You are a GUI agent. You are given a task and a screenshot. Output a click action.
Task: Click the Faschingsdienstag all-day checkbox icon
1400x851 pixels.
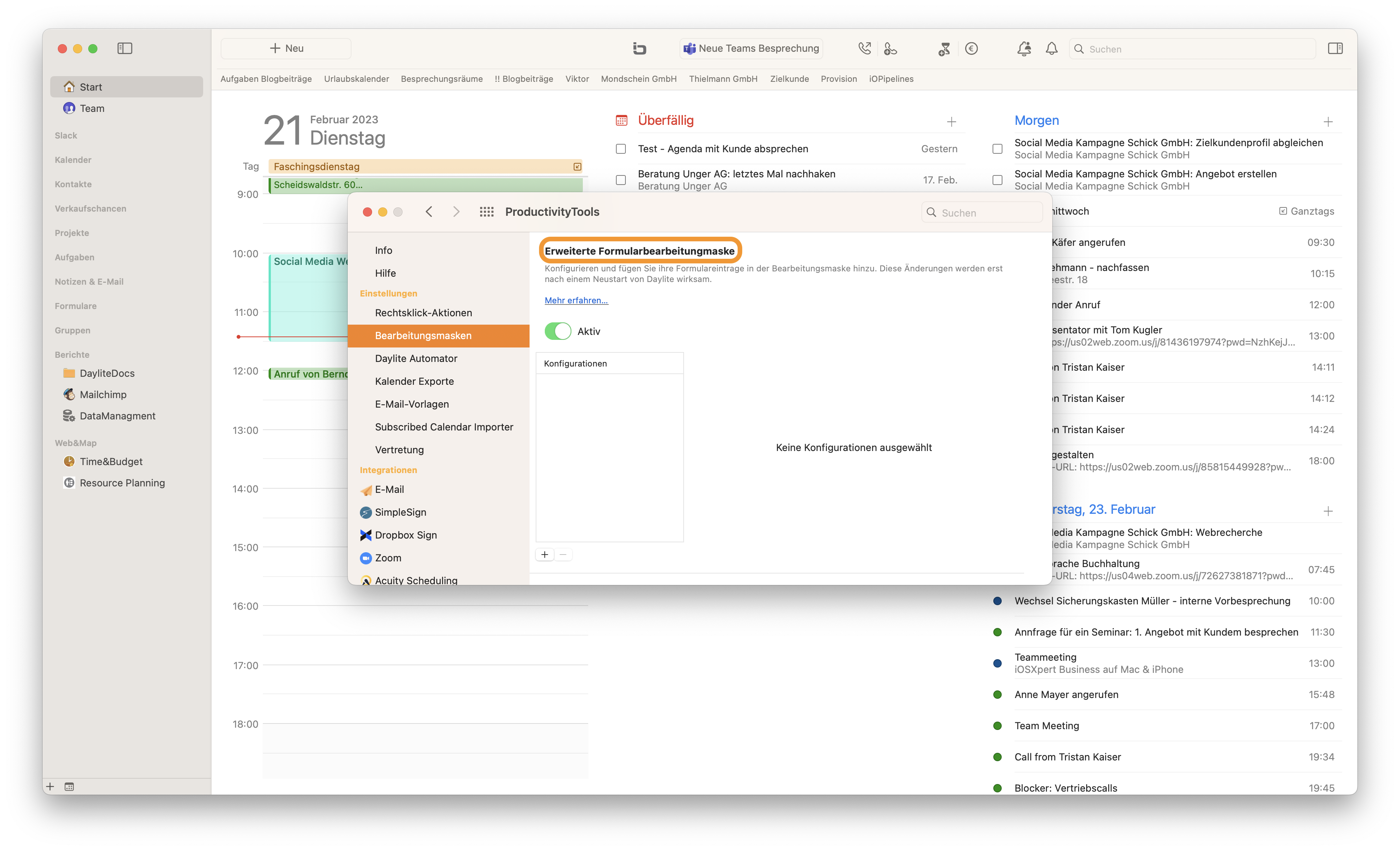(x=577, y=167)
